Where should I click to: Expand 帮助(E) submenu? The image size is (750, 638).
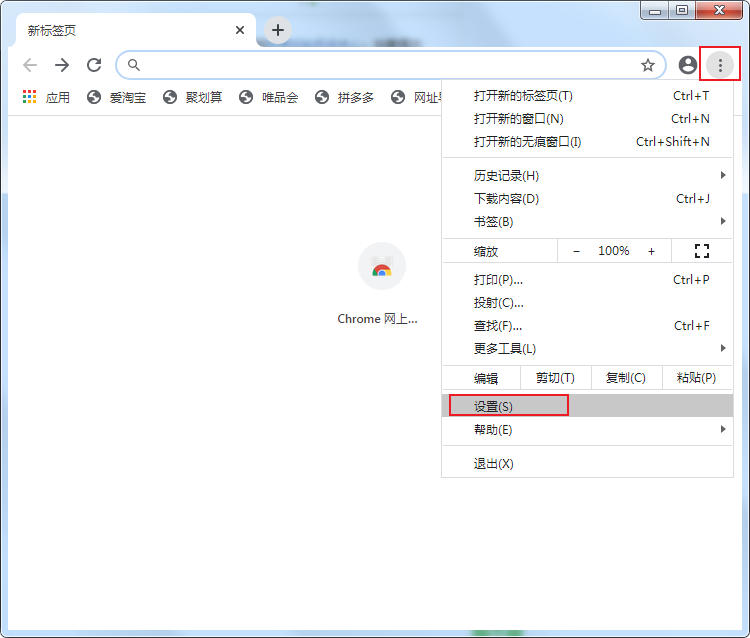click(587, 429)
